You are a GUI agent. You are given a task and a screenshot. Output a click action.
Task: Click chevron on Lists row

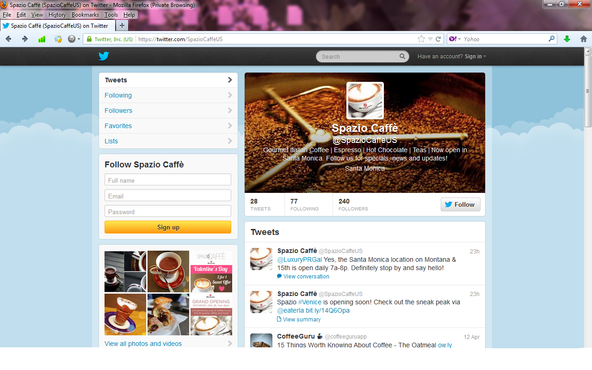coord(230,141)
